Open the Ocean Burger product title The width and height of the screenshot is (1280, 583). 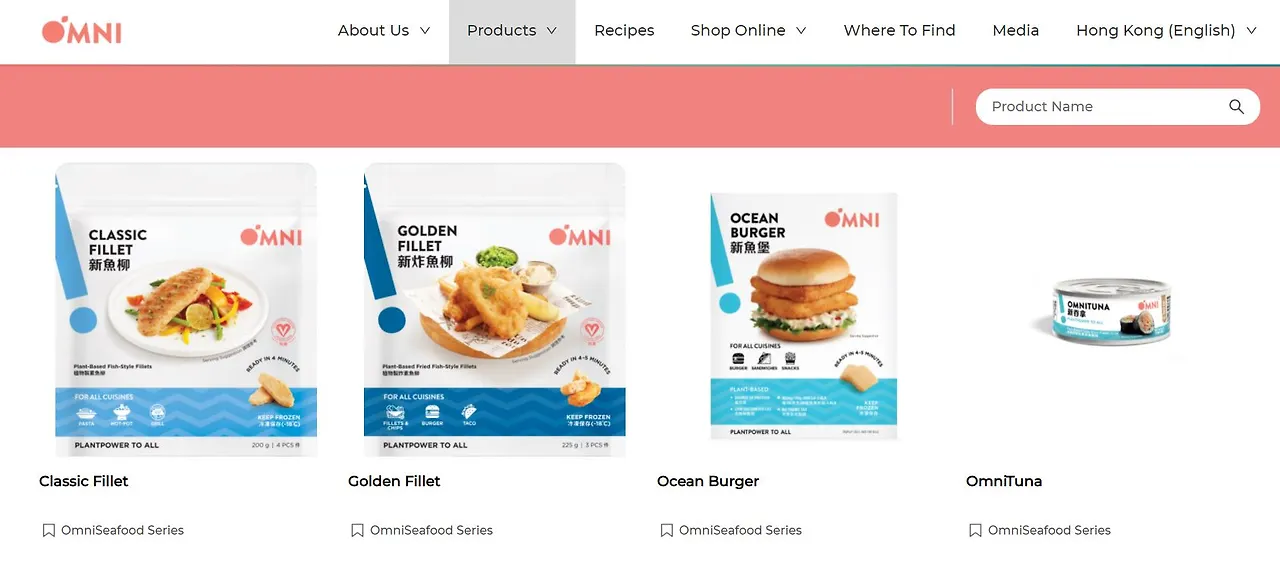click(708, 481)
